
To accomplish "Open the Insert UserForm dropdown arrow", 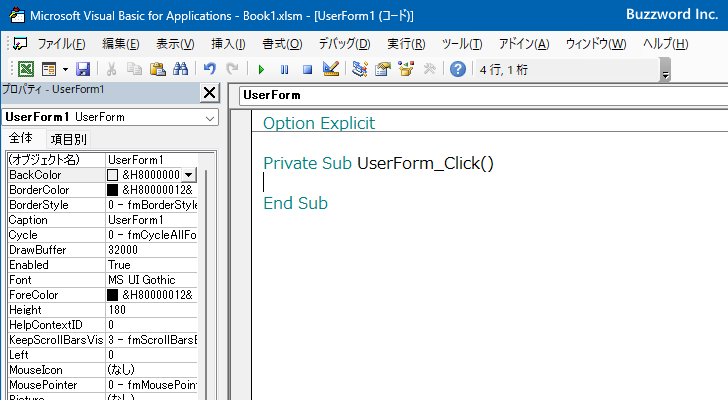I will pos(65,70).
